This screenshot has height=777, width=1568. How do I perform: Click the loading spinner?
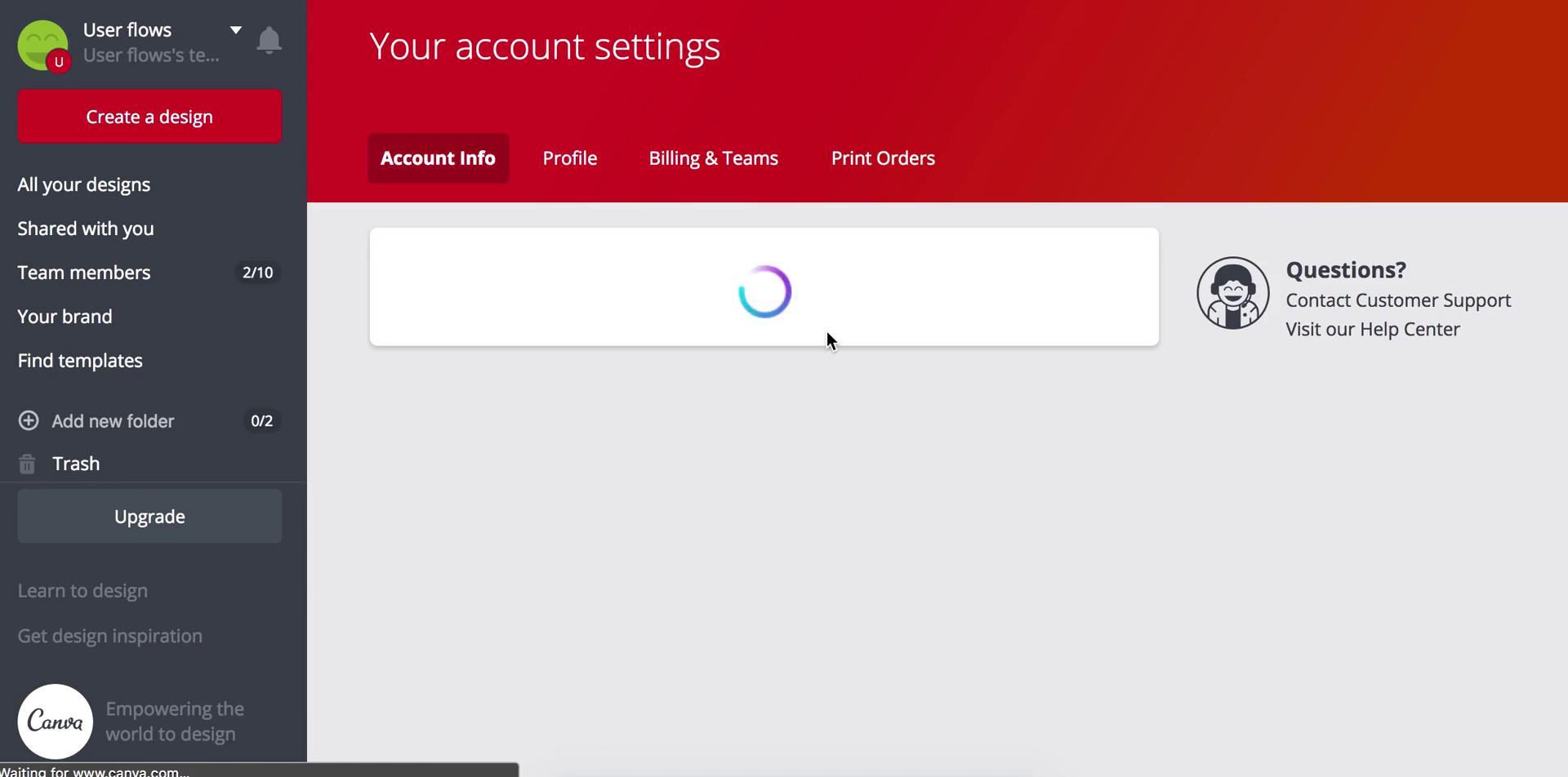(x=764, y=291)
